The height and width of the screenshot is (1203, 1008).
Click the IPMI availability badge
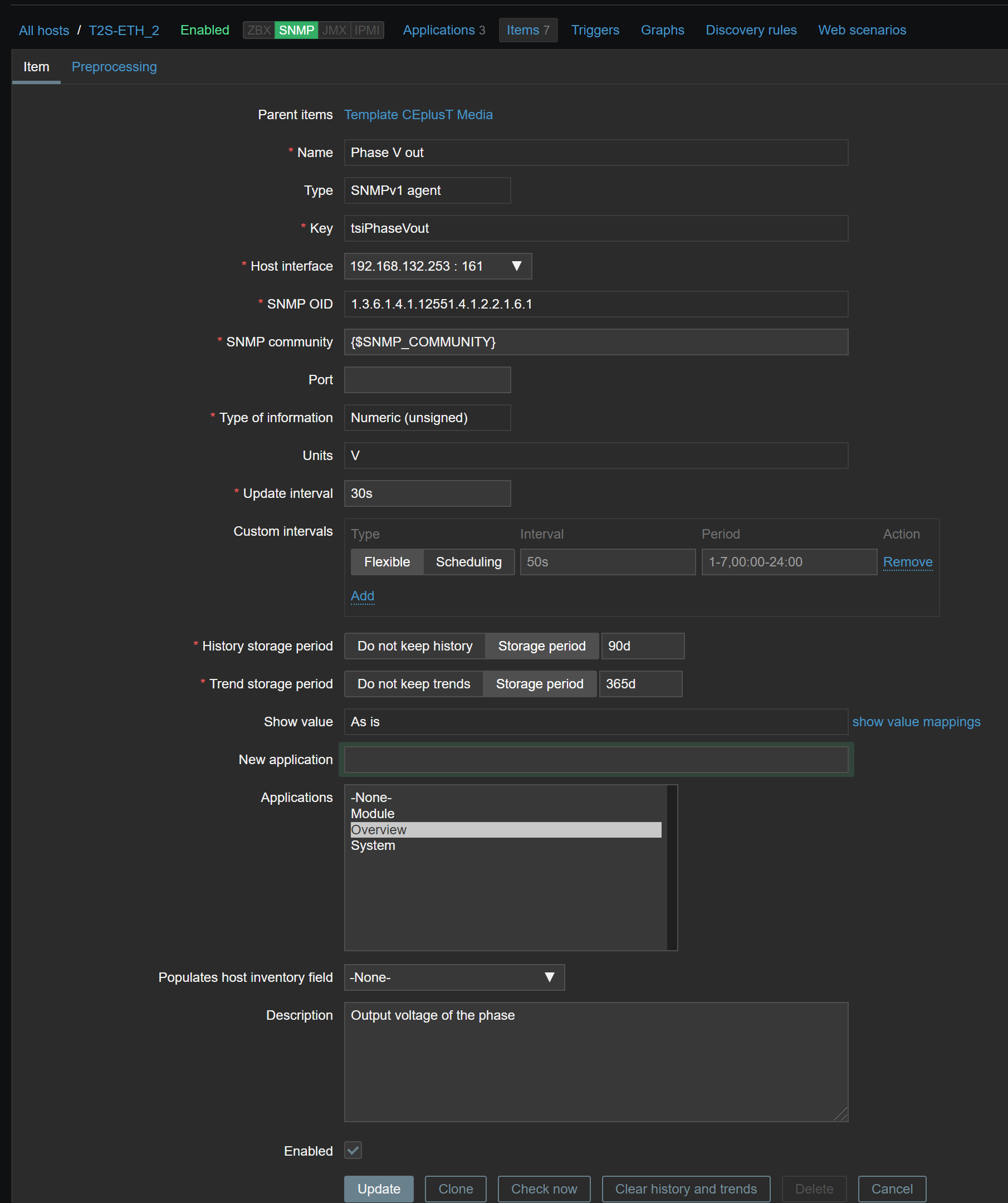(x=366, y=31)
